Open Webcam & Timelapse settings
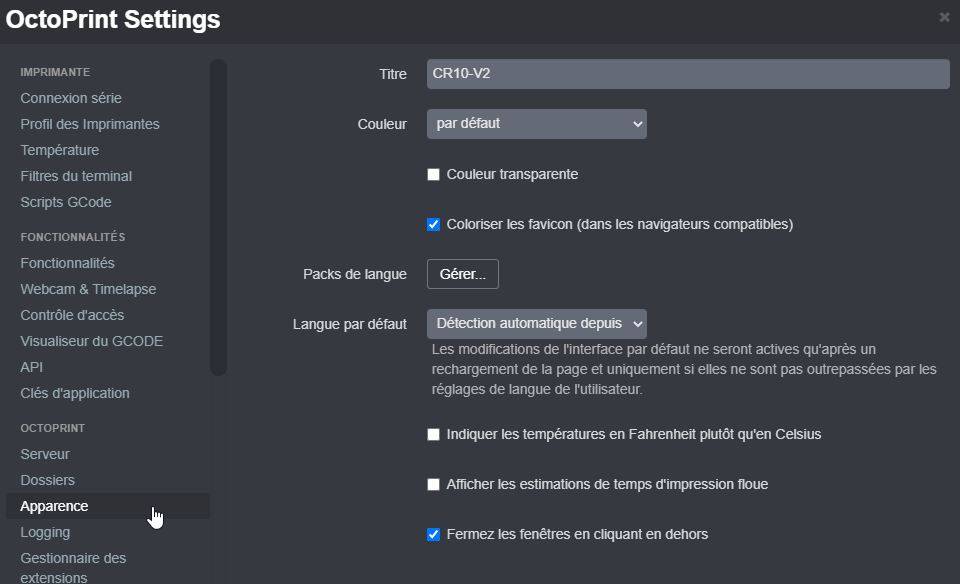This screenshot has width=960, height=584. tap(88, 289)
